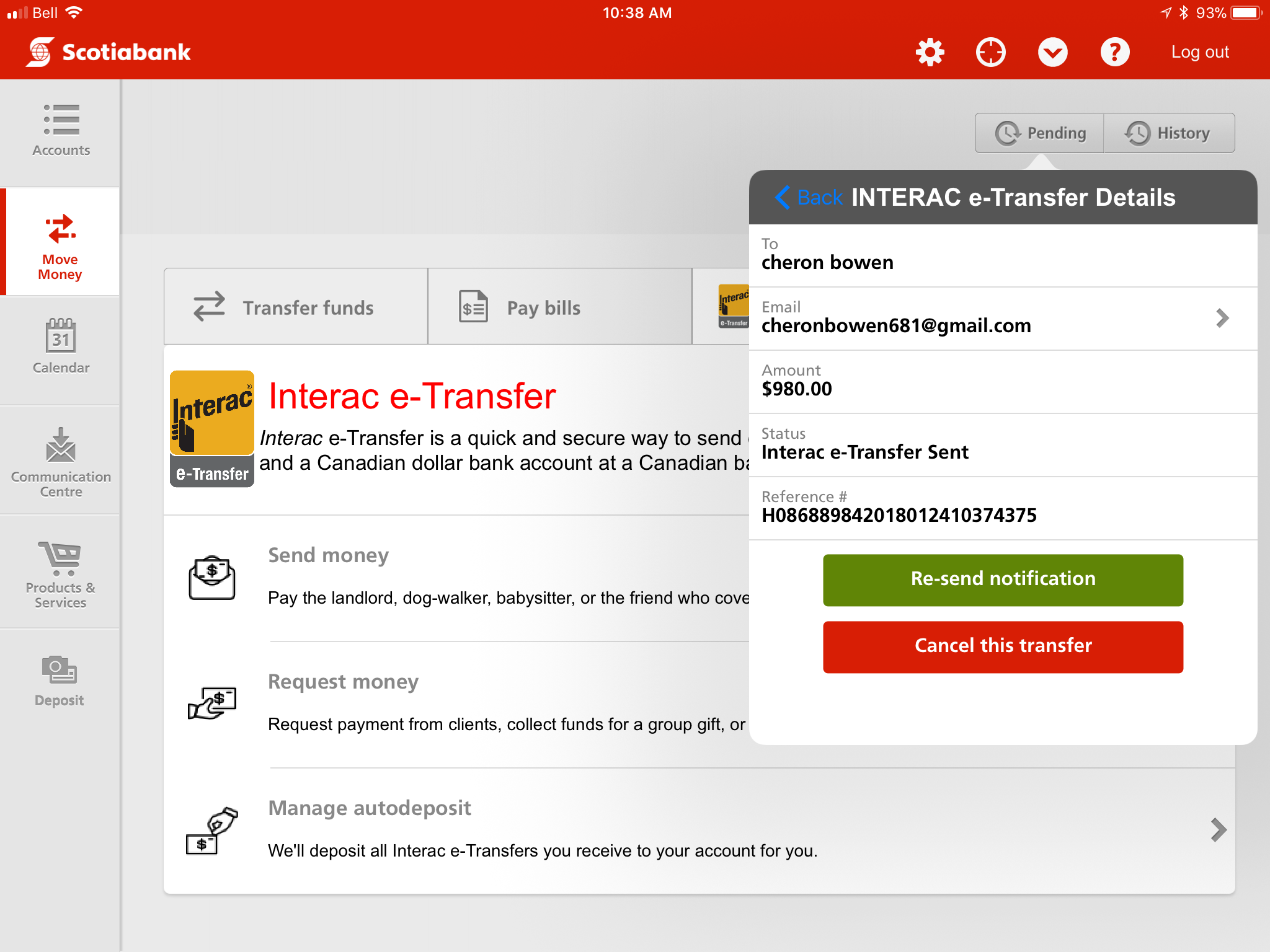Expand the Manage autodeposit chevron
Viewport: 1270px width, 952px height.
point(1219,830)
